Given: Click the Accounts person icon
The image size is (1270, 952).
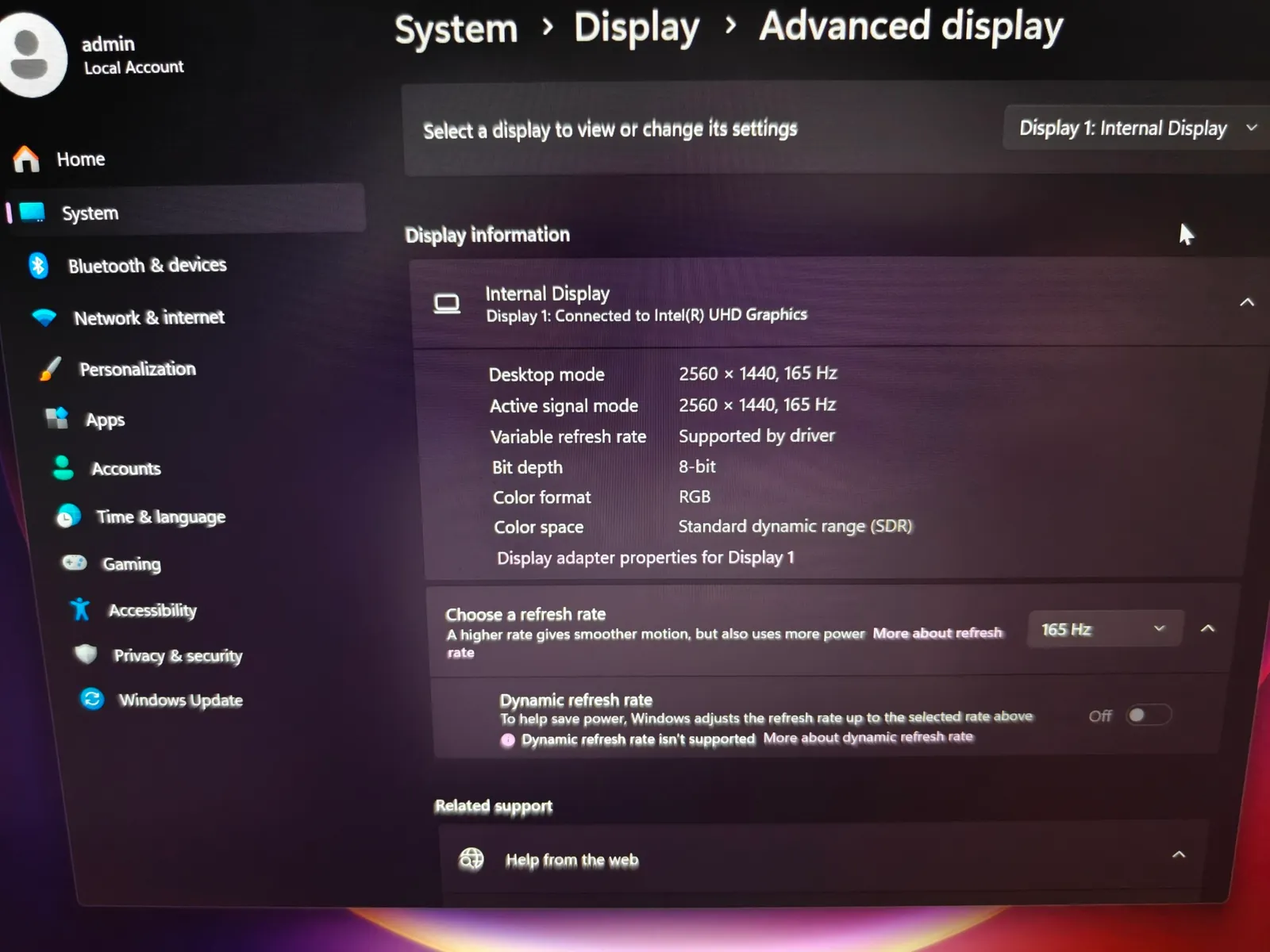Looking at the screenshot, I should point(63,468).
